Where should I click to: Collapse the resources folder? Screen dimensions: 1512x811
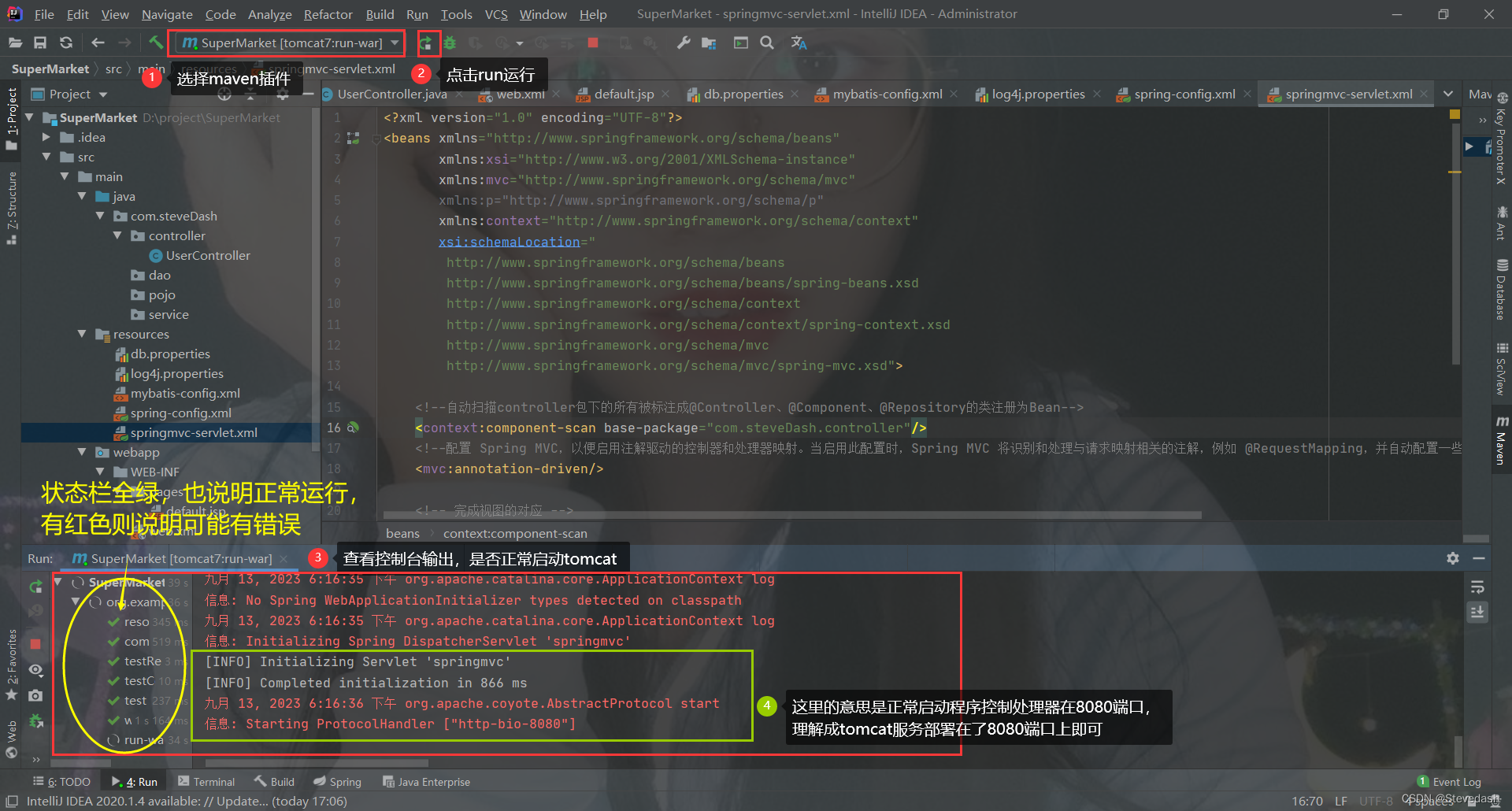click(x=82, y=334)
